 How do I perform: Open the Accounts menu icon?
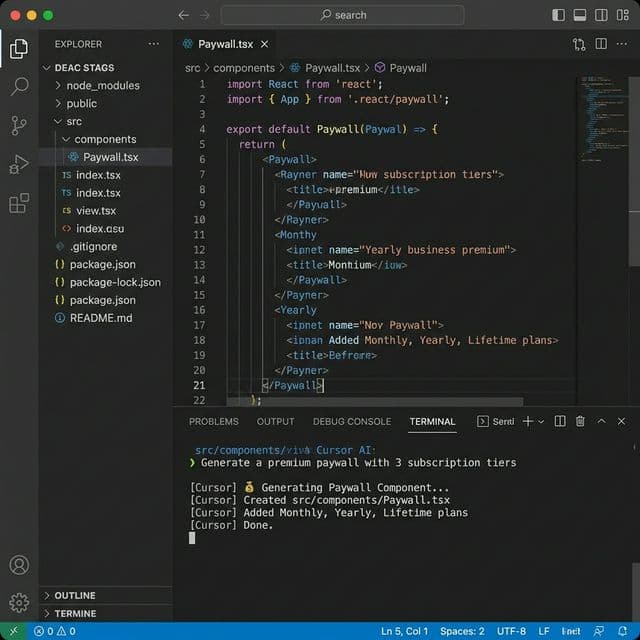(x=19, y=565)
